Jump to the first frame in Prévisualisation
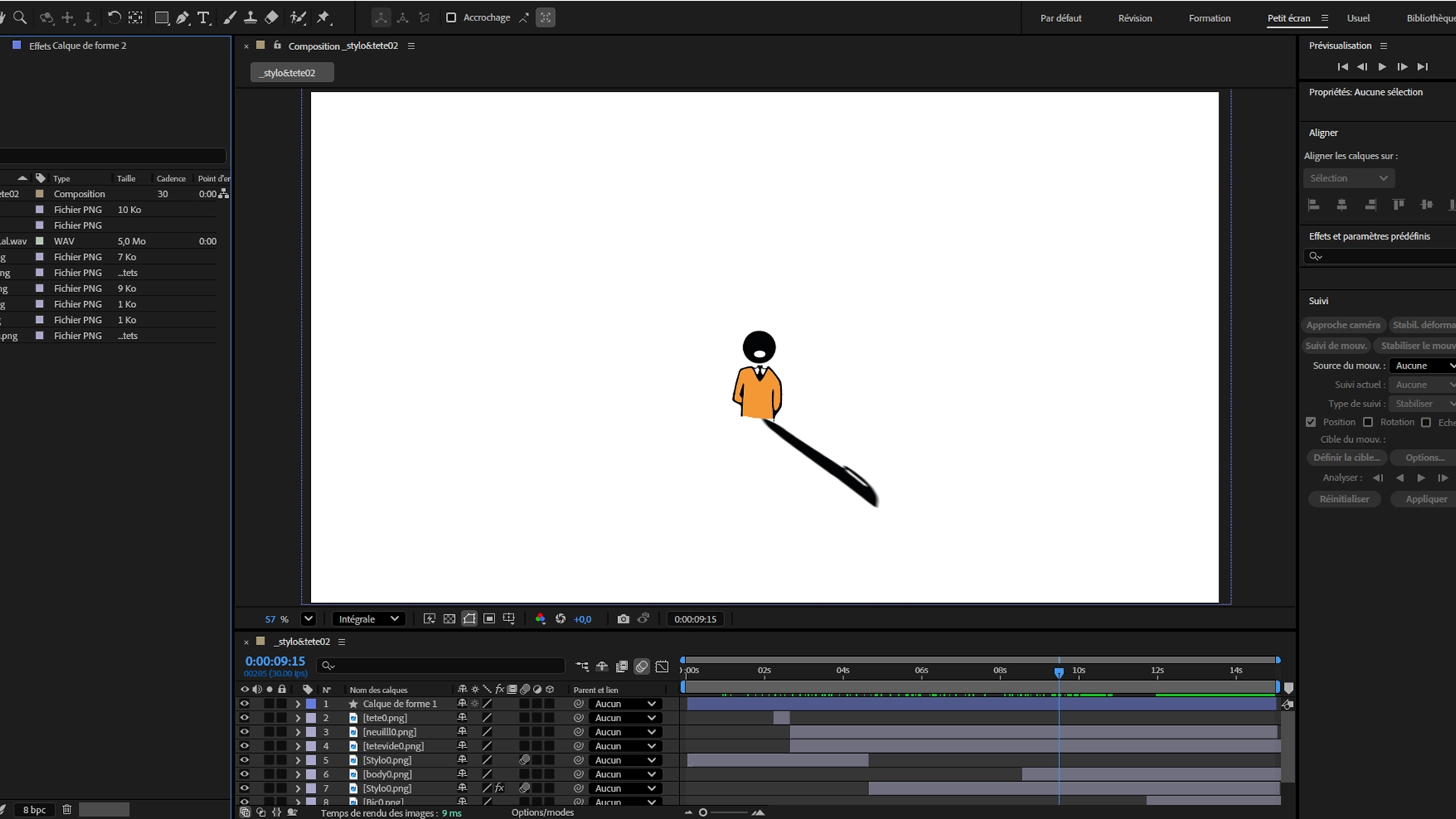The height and width of the screenshot is (819, 1456). [1342, 67]
